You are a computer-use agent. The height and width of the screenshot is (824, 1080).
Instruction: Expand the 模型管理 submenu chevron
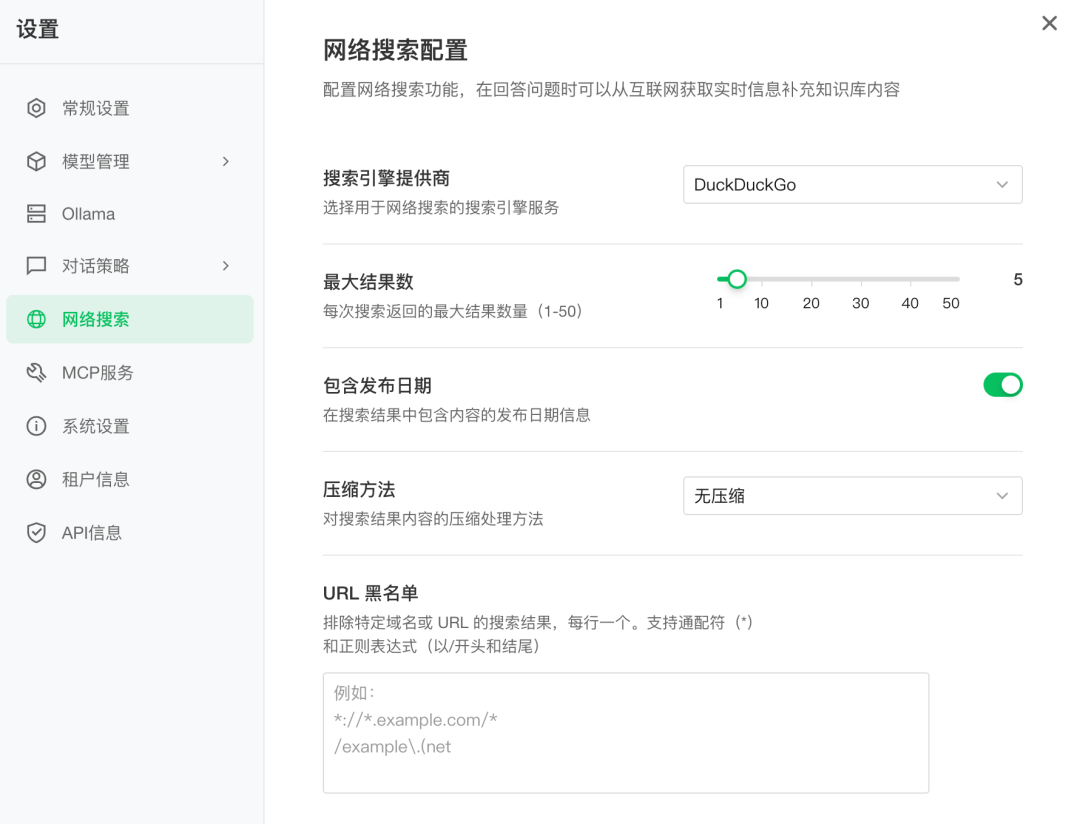[226, 161]
